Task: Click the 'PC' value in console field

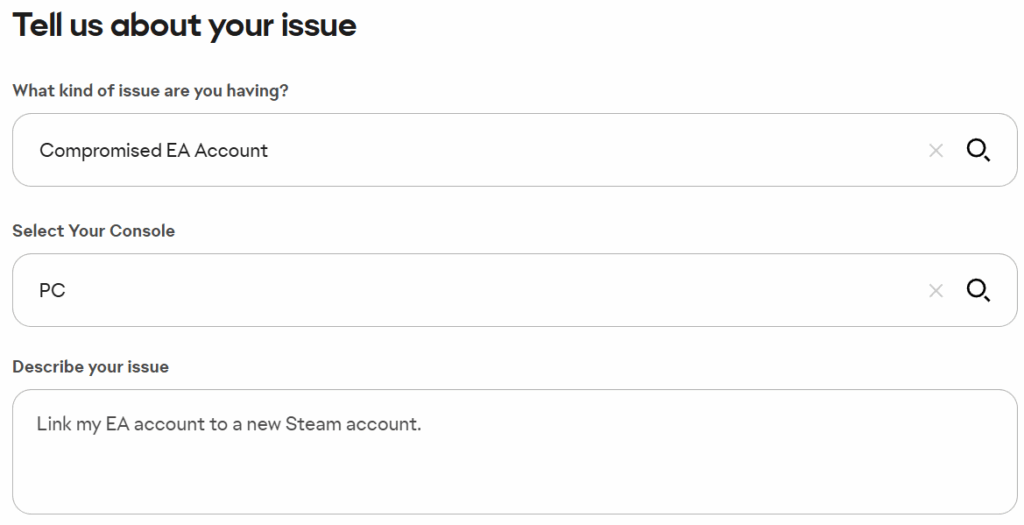Action: [52, 291]
